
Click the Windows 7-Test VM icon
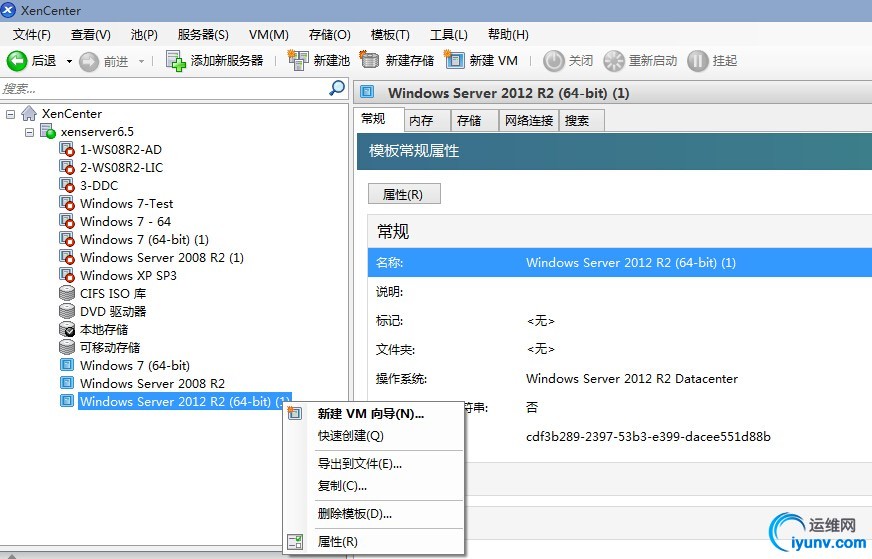67,204
